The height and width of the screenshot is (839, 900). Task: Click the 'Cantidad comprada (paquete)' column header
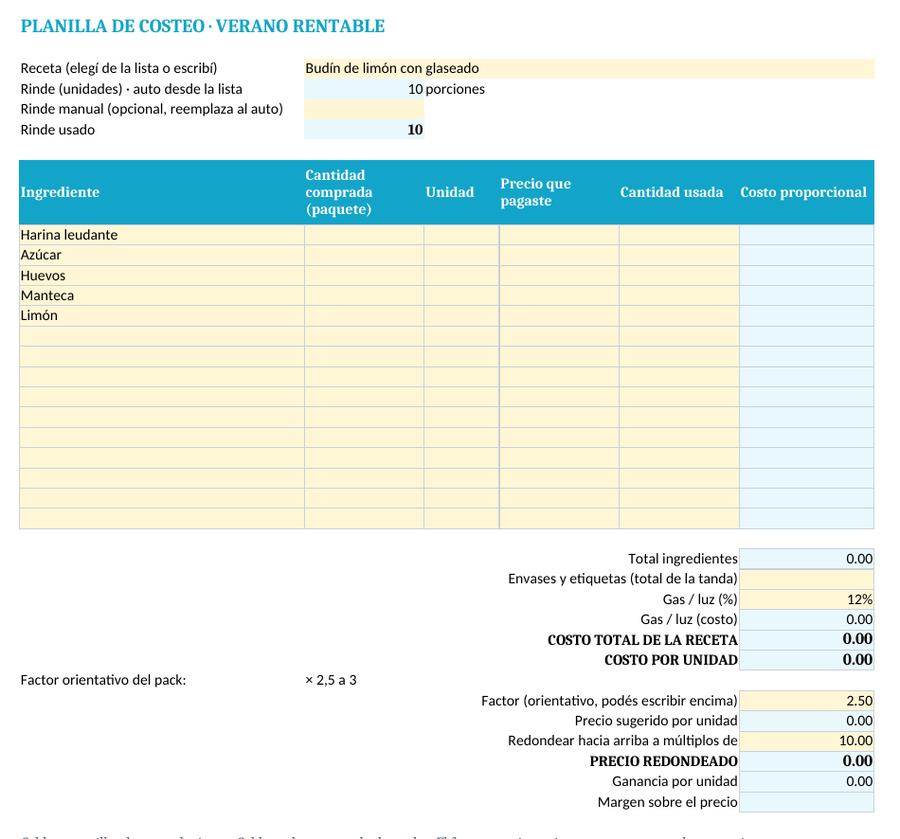(364, 192)
